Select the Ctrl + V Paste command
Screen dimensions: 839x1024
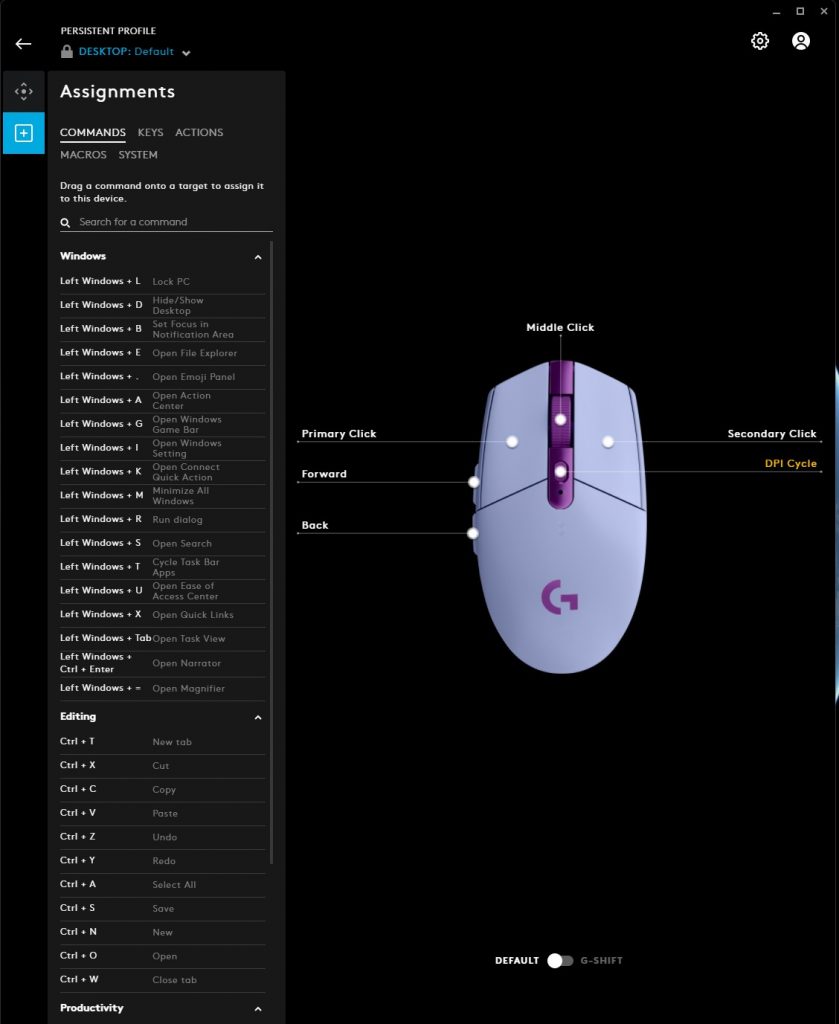(163, 813)
